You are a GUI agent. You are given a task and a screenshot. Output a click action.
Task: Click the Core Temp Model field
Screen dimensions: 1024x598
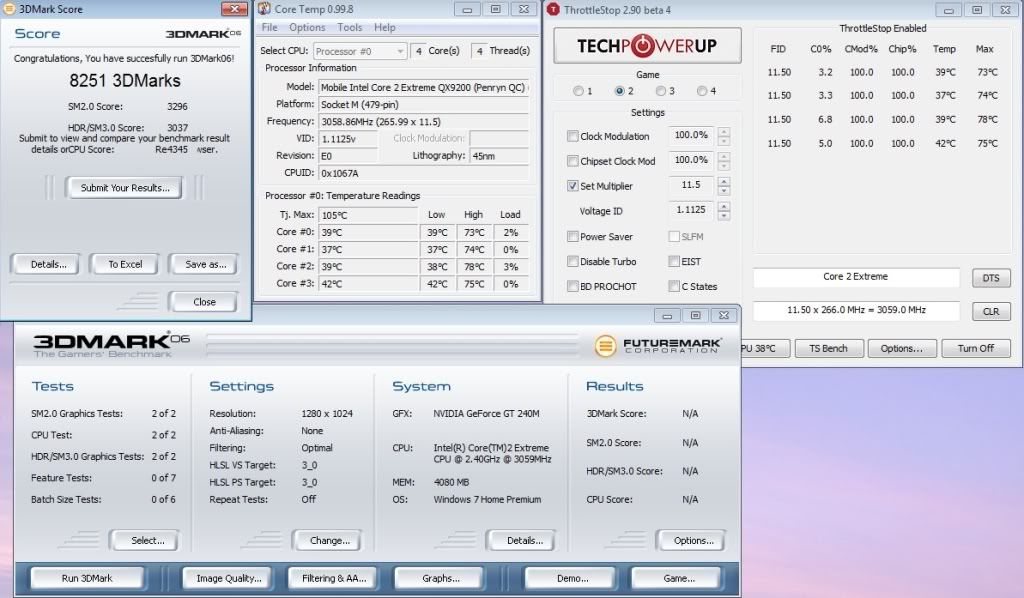point(423,87)
